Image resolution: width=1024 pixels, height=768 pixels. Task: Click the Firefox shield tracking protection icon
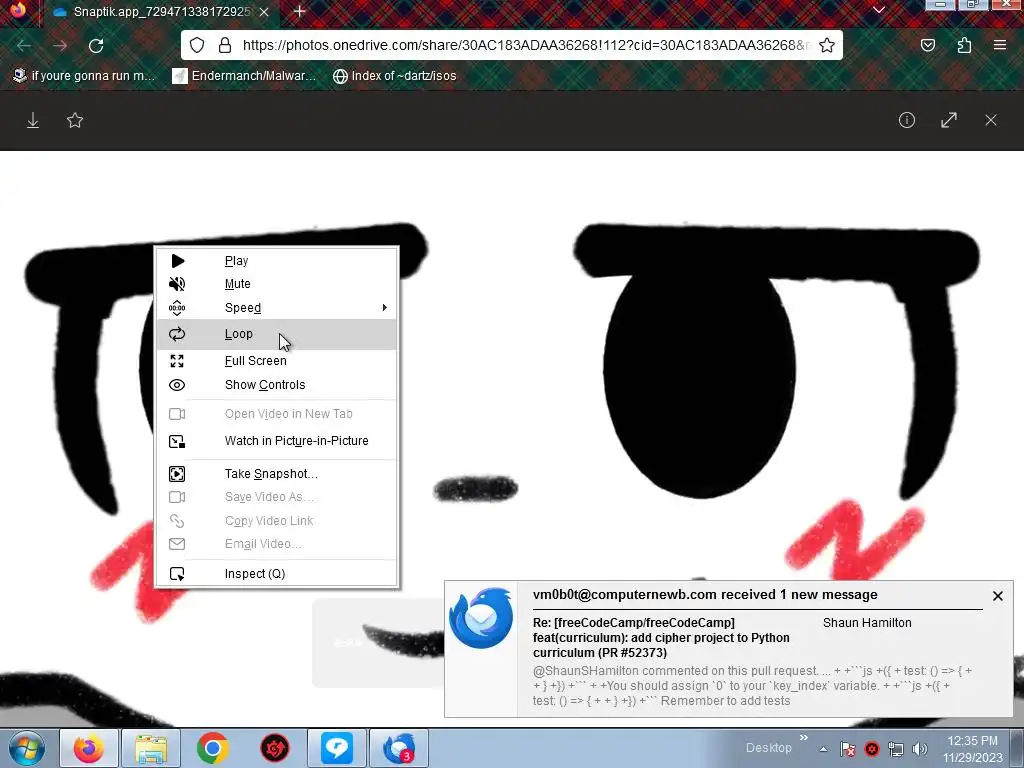click(x=197, y=45)
